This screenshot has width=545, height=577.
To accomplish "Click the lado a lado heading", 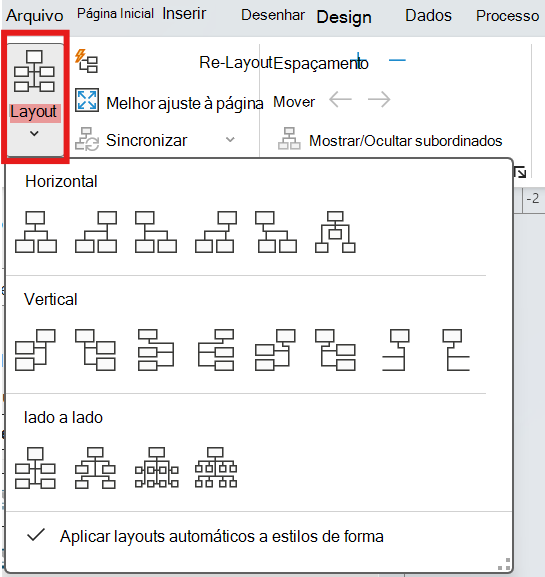I will 63,418.
